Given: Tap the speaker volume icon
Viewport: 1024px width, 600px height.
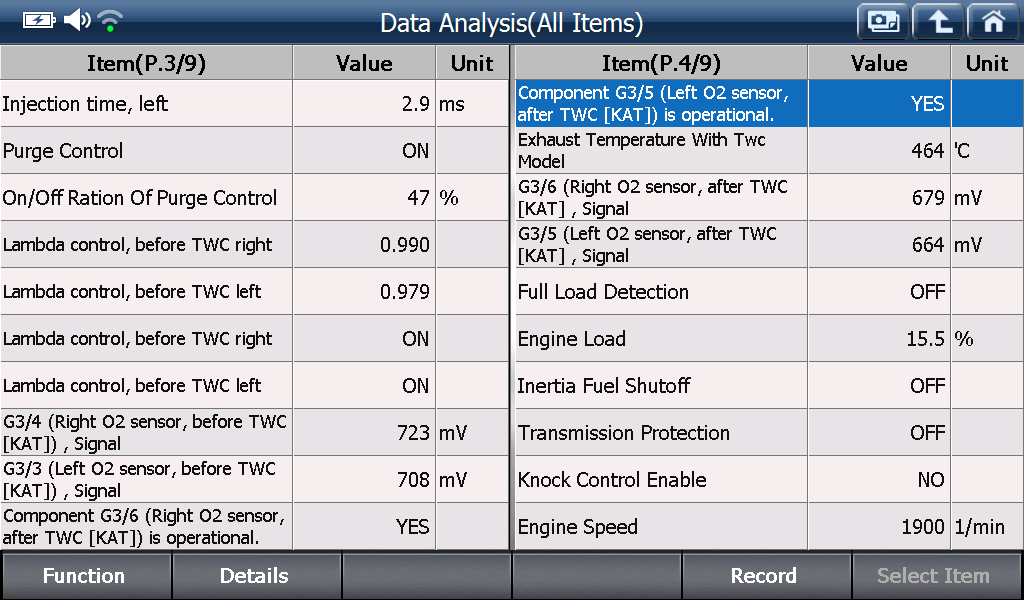Looking at the screenshot, I should click(77, 20).
